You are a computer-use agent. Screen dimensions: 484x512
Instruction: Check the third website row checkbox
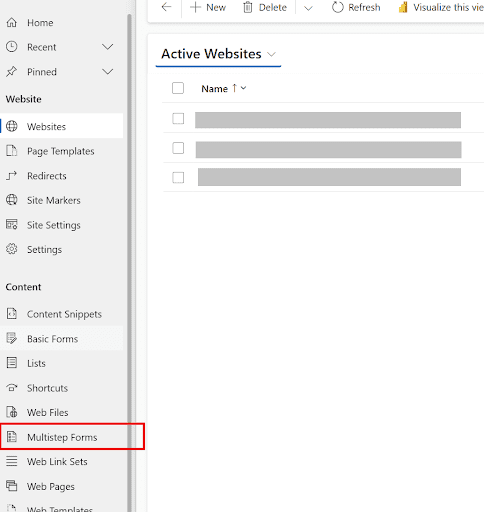(x=178, y=178)
